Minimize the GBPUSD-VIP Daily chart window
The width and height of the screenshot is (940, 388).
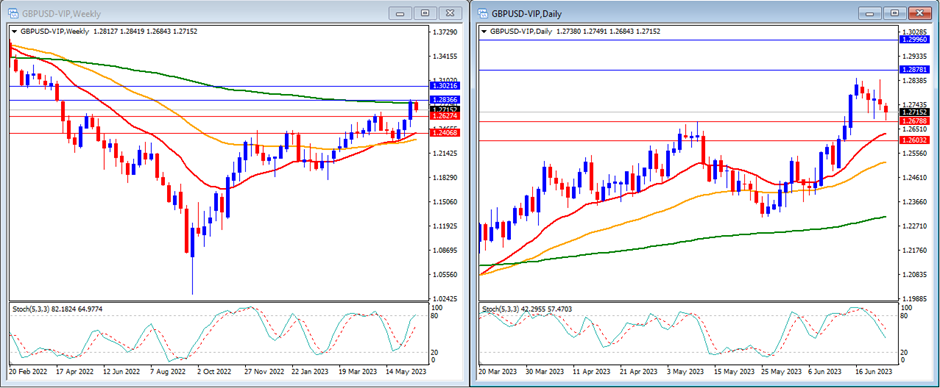pyautogui.click(x=870, y=13)
